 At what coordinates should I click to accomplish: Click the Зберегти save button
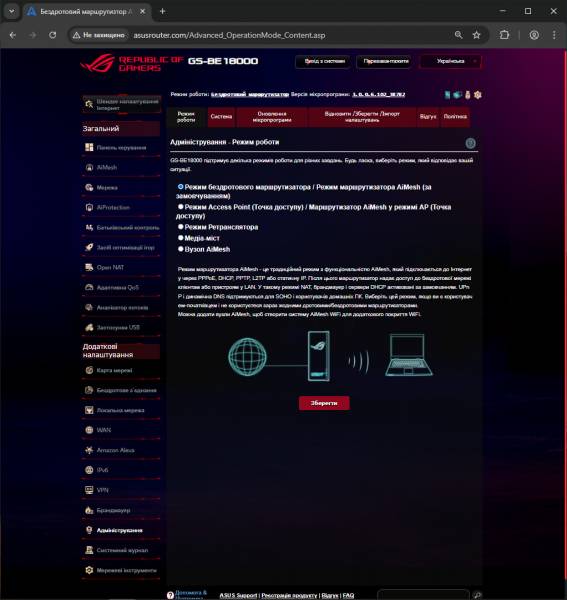click(324, 403)
